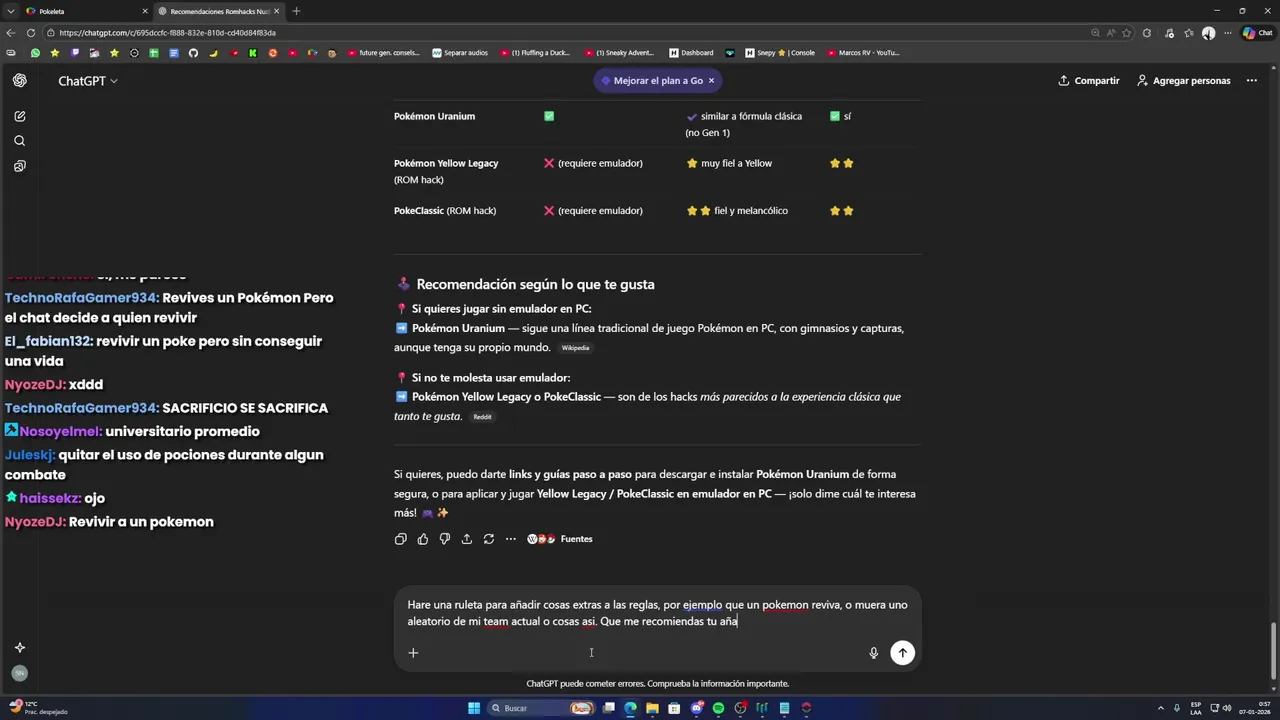Open browser settings and more menu

[x=1227, y=32]
